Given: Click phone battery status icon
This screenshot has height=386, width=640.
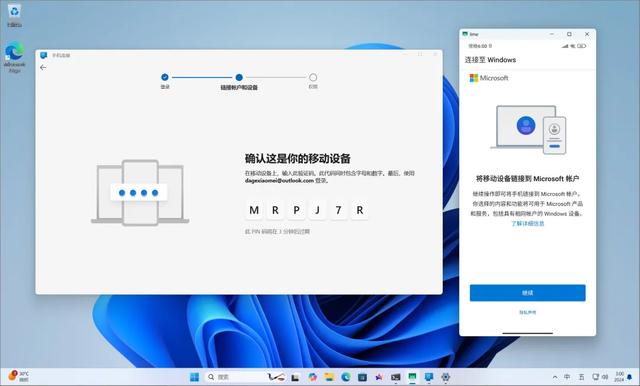Looking at the screenshot, I should tap(582, 46).
